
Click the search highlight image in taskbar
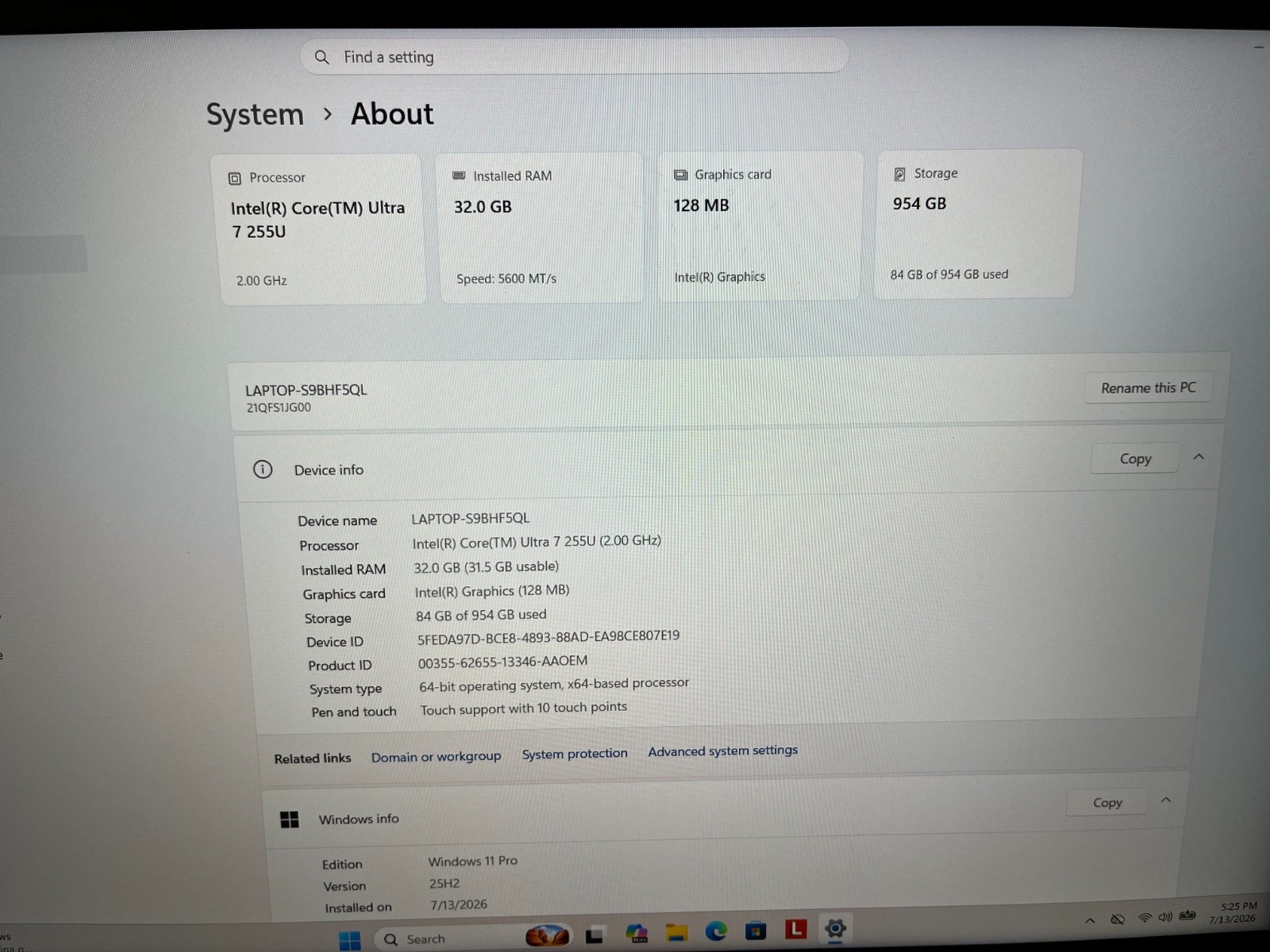point(548,936)
